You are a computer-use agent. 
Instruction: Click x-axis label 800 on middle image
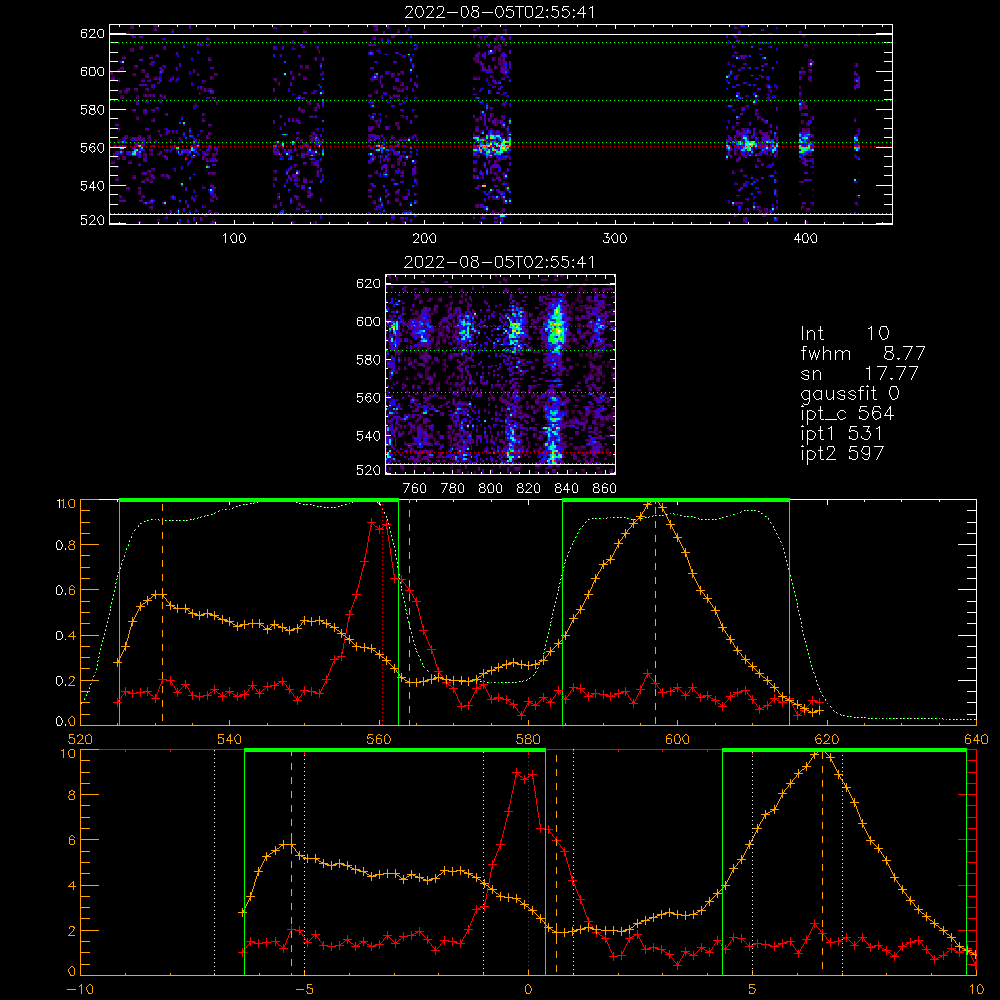(490, 489)
